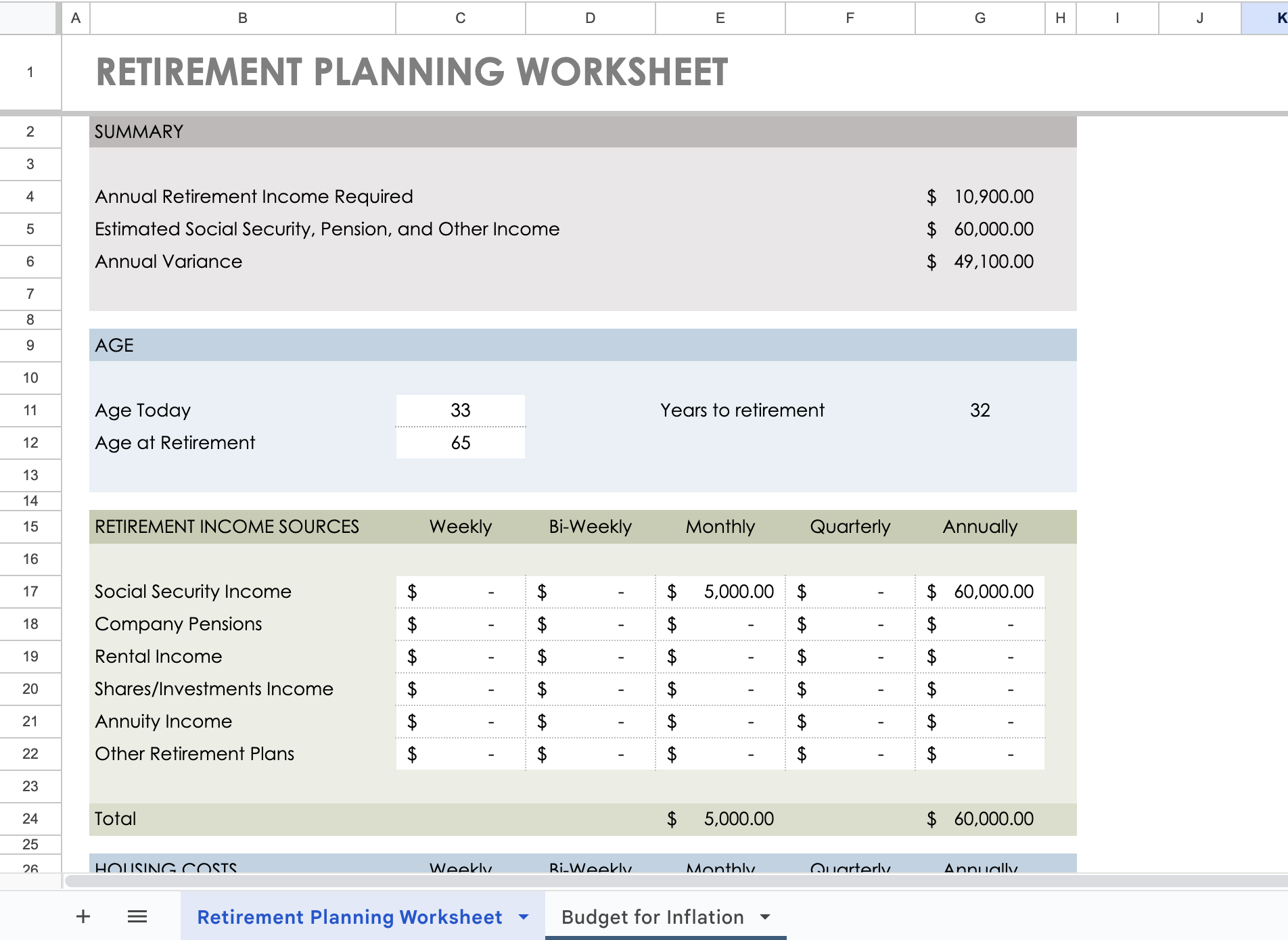Select the Years to retirement value cell
This screenshot has height=940, width=1288.
[980, 410]
